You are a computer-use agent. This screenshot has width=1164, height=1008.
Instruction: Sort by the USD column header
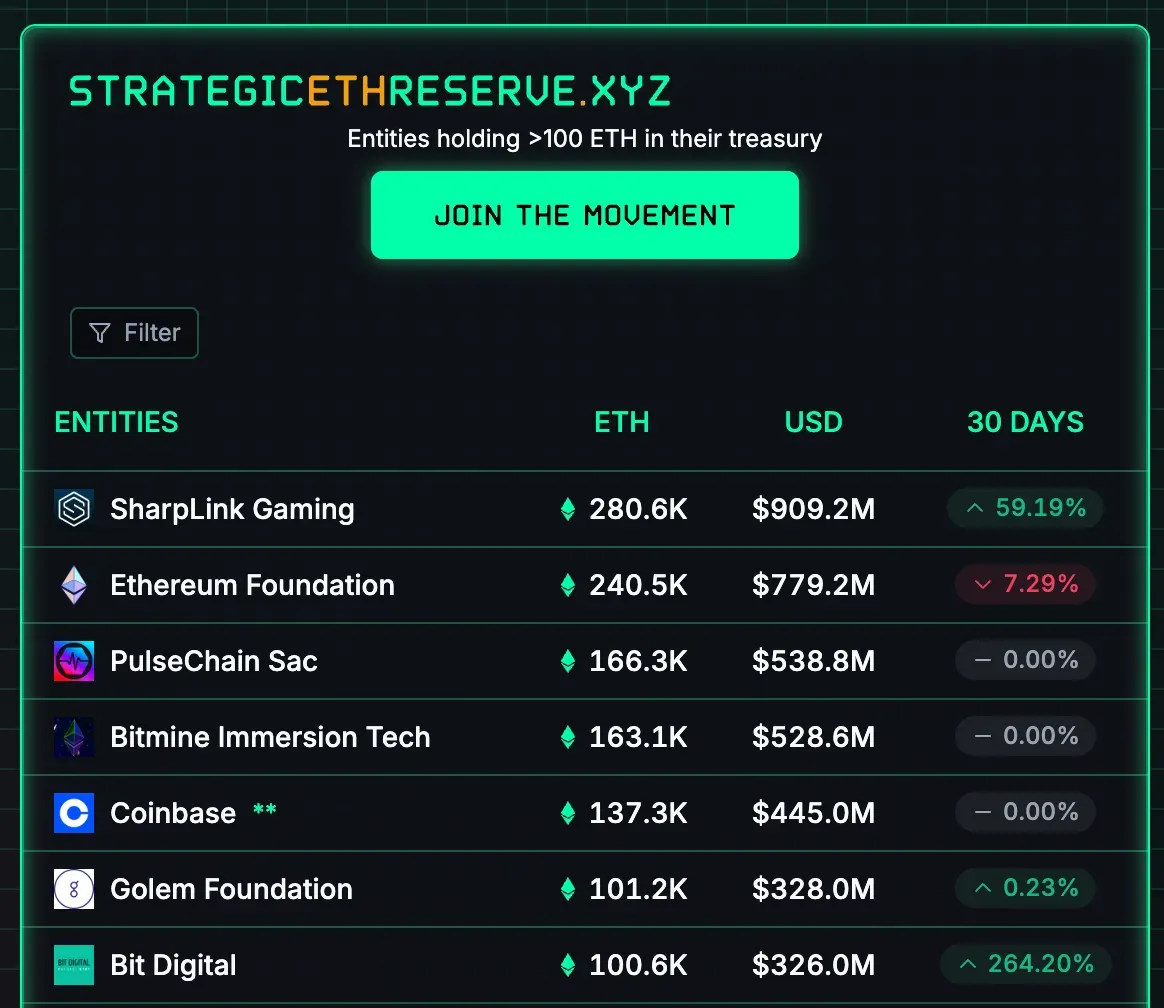point(813,422)
